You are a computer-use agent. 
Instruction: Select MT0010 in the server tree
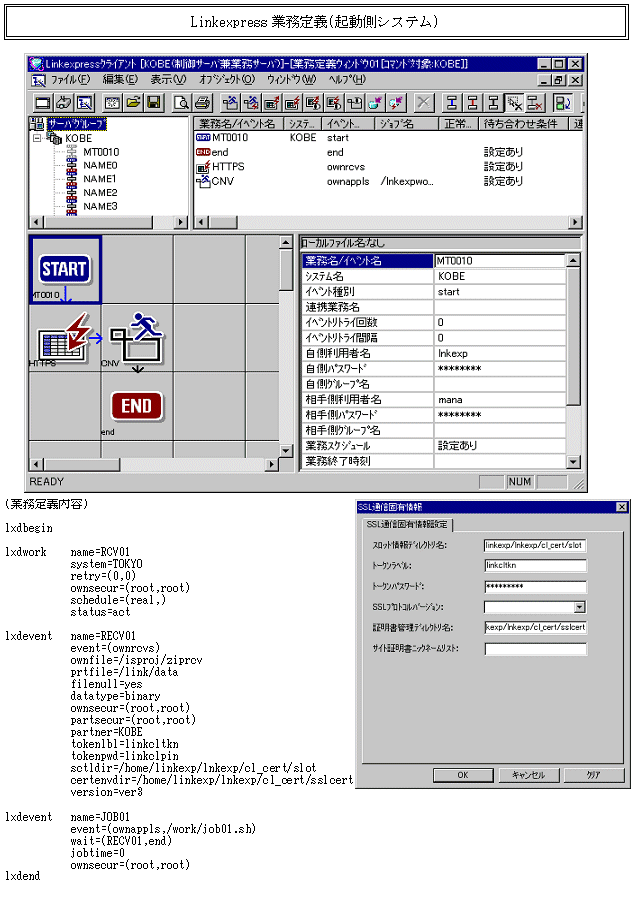coord(101,152)
